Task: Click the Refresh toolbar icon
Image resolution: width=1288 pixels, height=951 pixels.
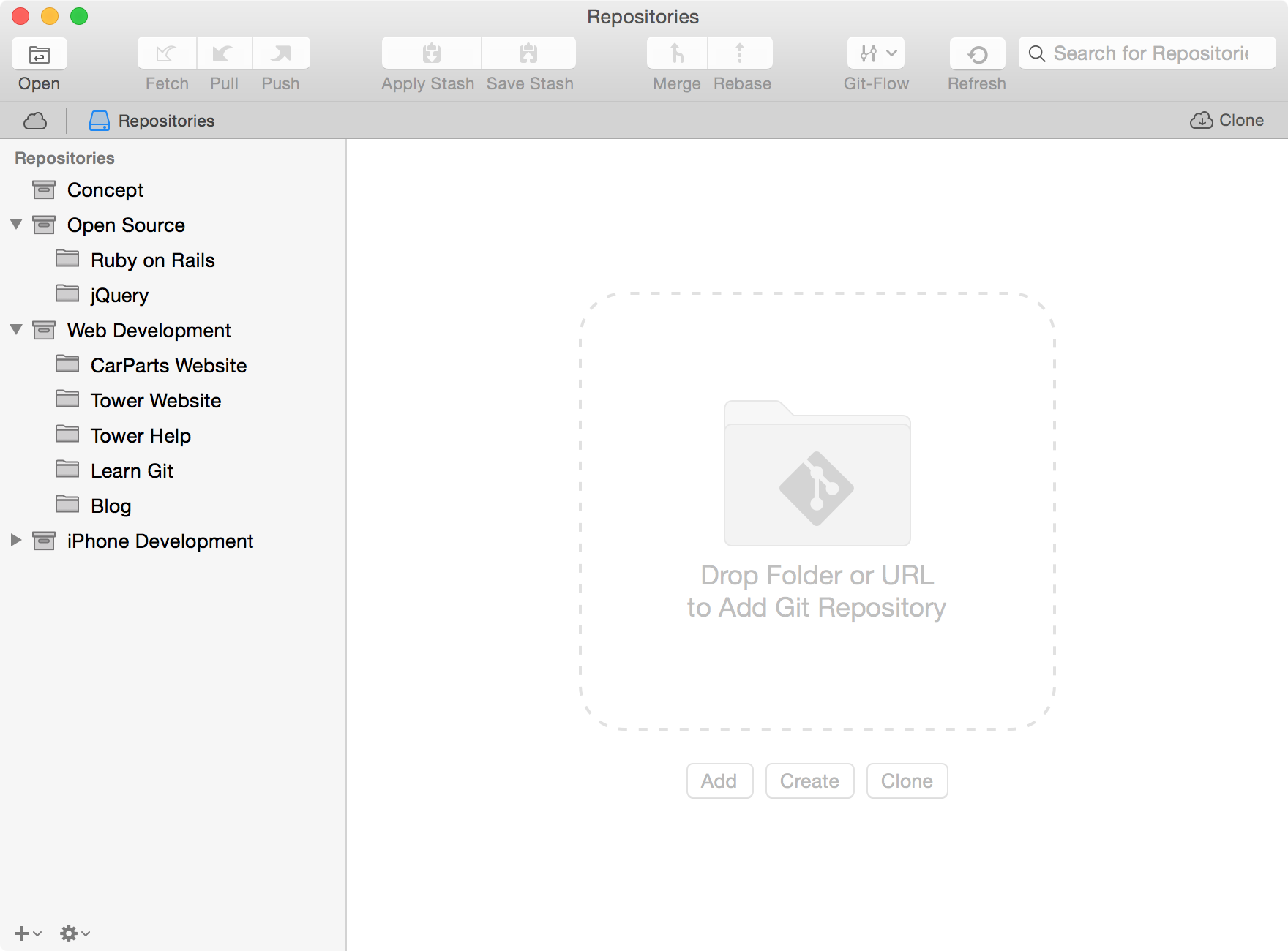Action: point(977,53)
